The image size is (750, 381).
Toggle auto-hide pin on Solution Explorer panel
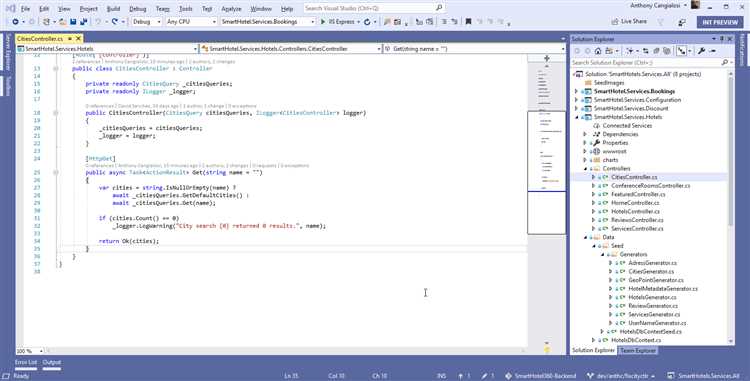[x=722, y=39]
